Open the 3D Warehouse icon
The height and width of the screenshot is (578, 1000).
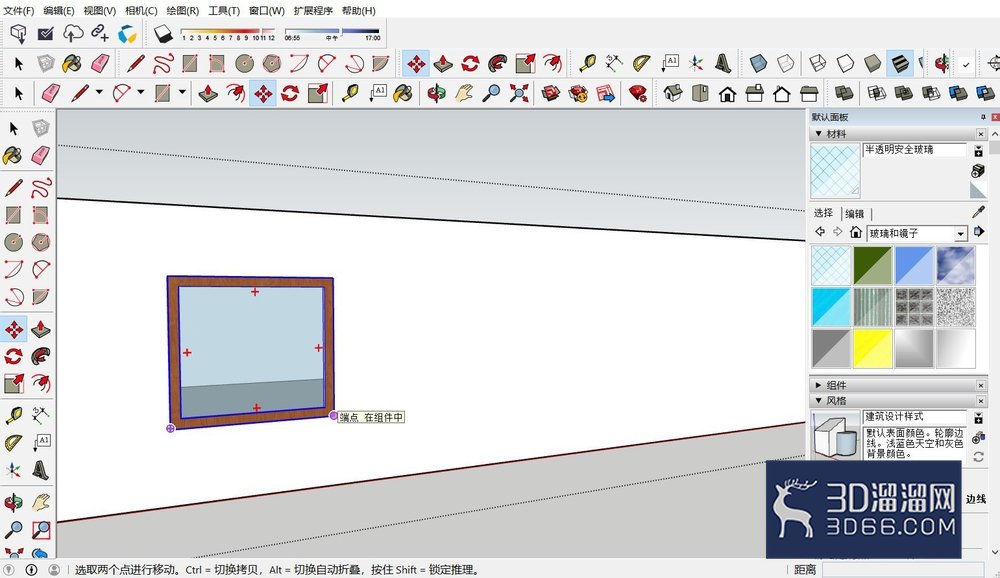[x=550, y=94]
